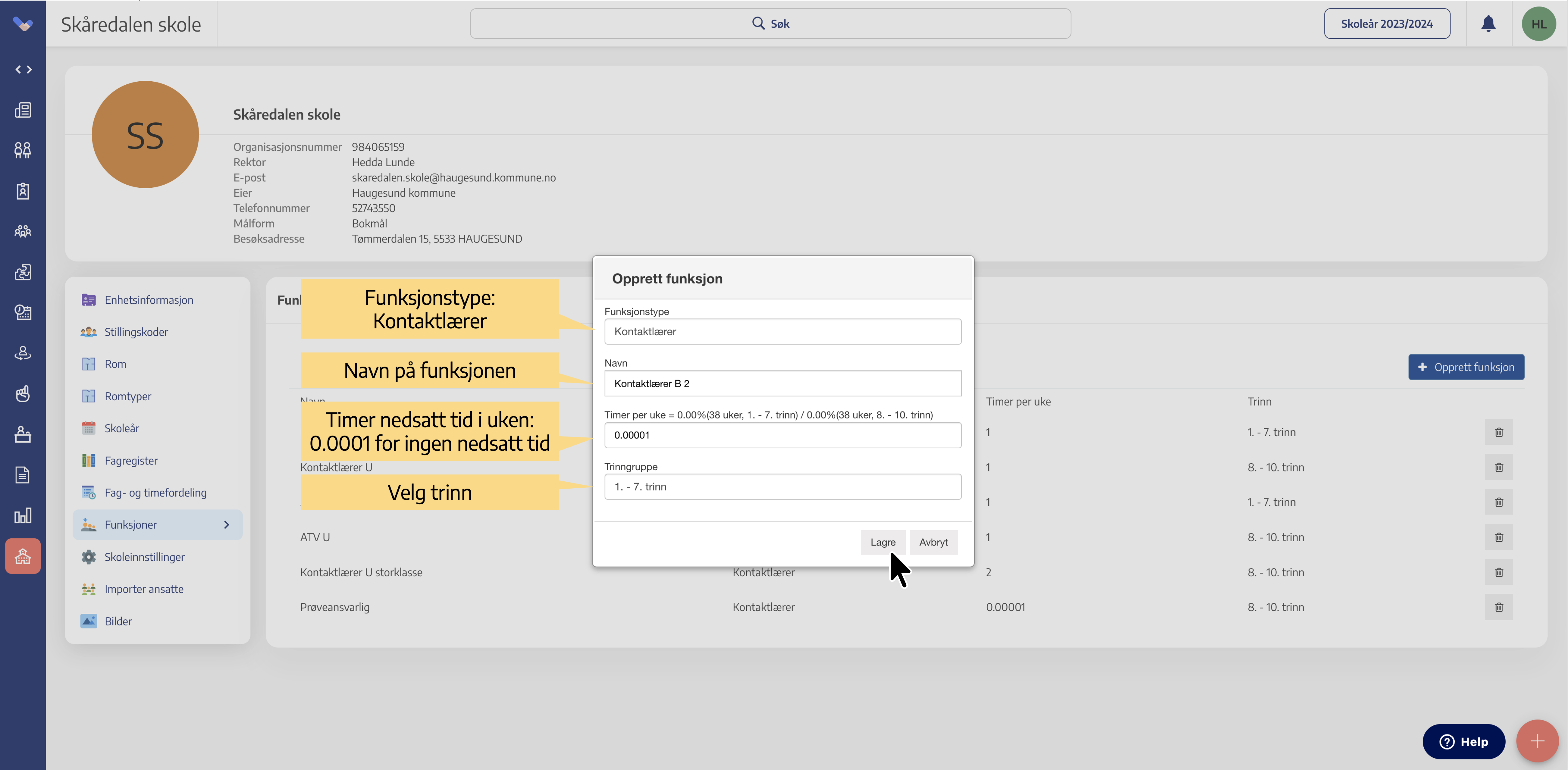Click the Prøveansvarlig name in the table
This screenshot has height=770, width=1568.
(x=334, y=608)
